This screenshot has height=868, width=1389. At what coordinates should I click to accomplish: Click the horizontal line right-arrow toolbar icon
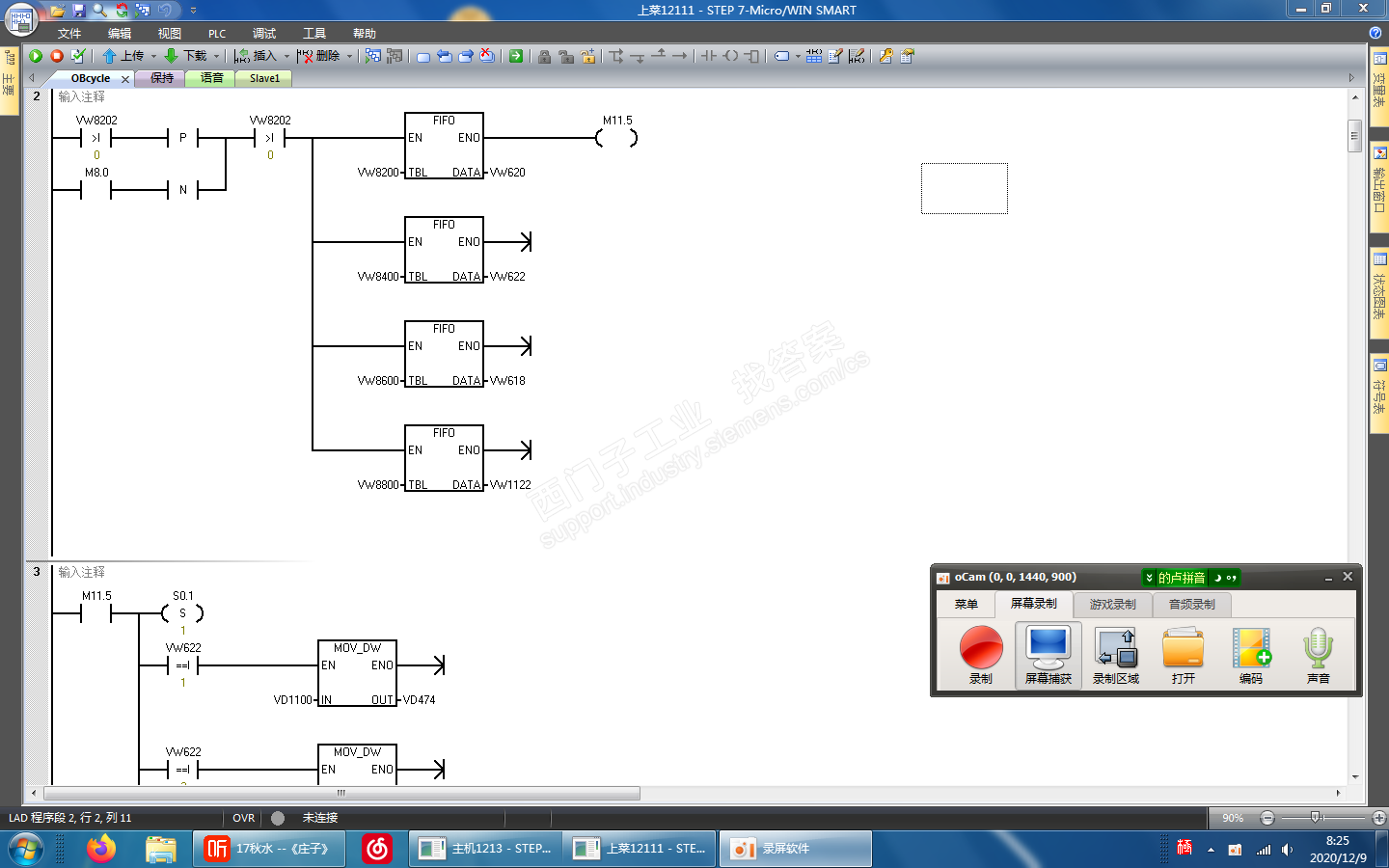point(680,56)
